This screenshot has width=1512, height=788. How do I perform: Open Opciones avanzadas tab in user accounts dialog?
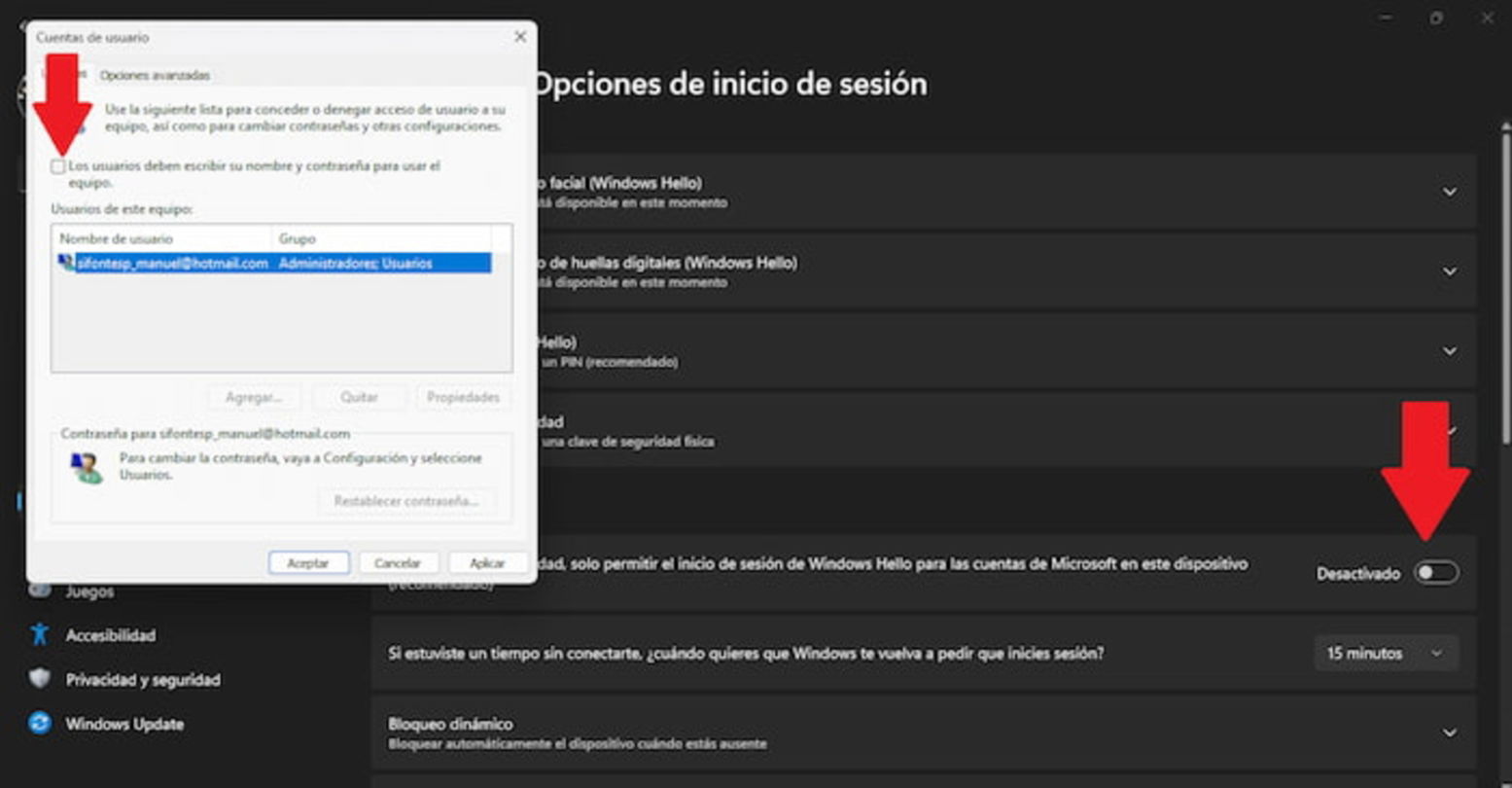point(155,75)
